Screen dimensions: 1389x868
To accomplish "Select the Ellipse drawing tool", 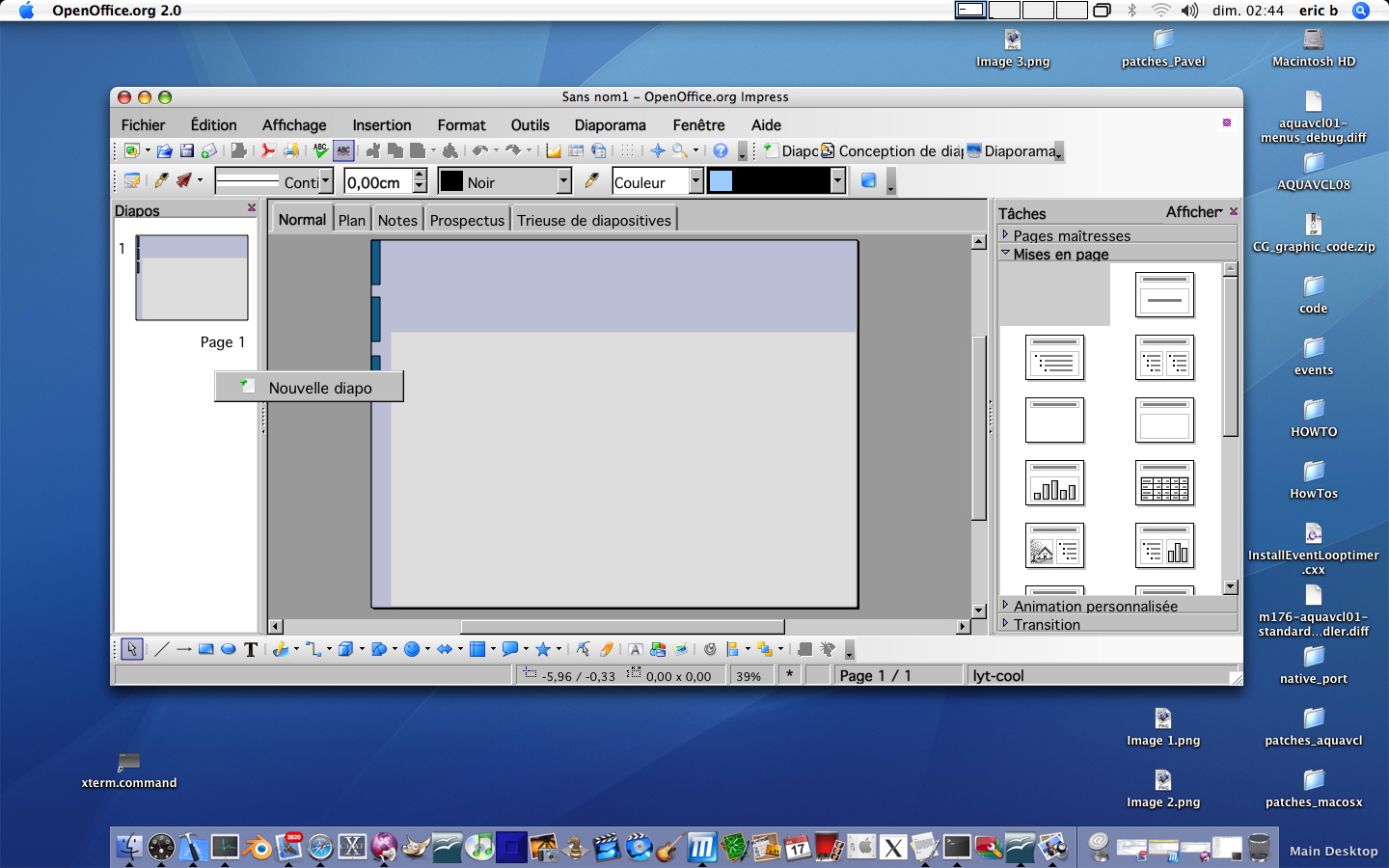I will pyautogui.click(x=229, y=649).
